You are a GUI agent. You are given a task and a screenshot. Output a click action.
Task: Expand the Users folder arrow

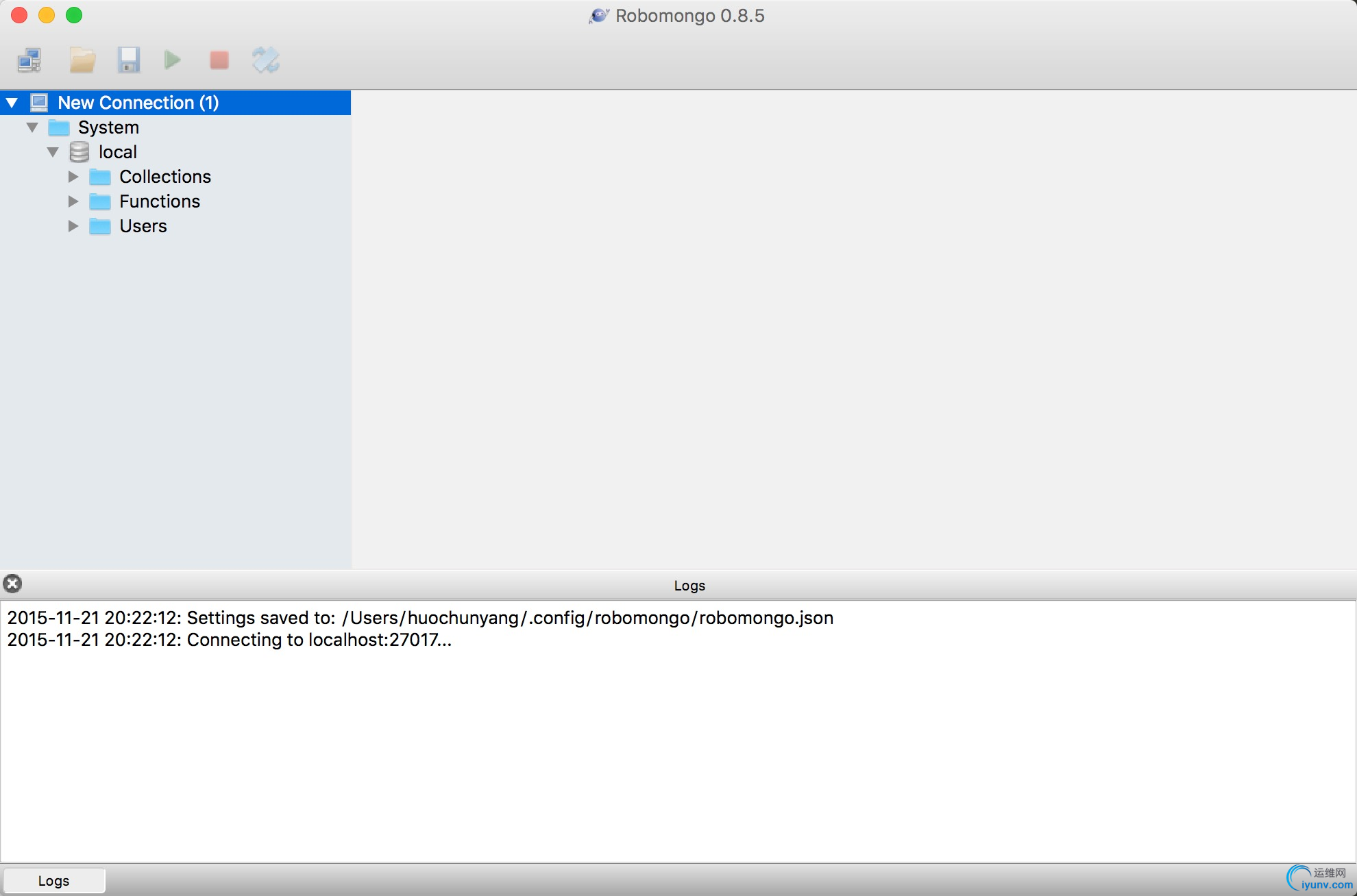(x=73, y=226)
